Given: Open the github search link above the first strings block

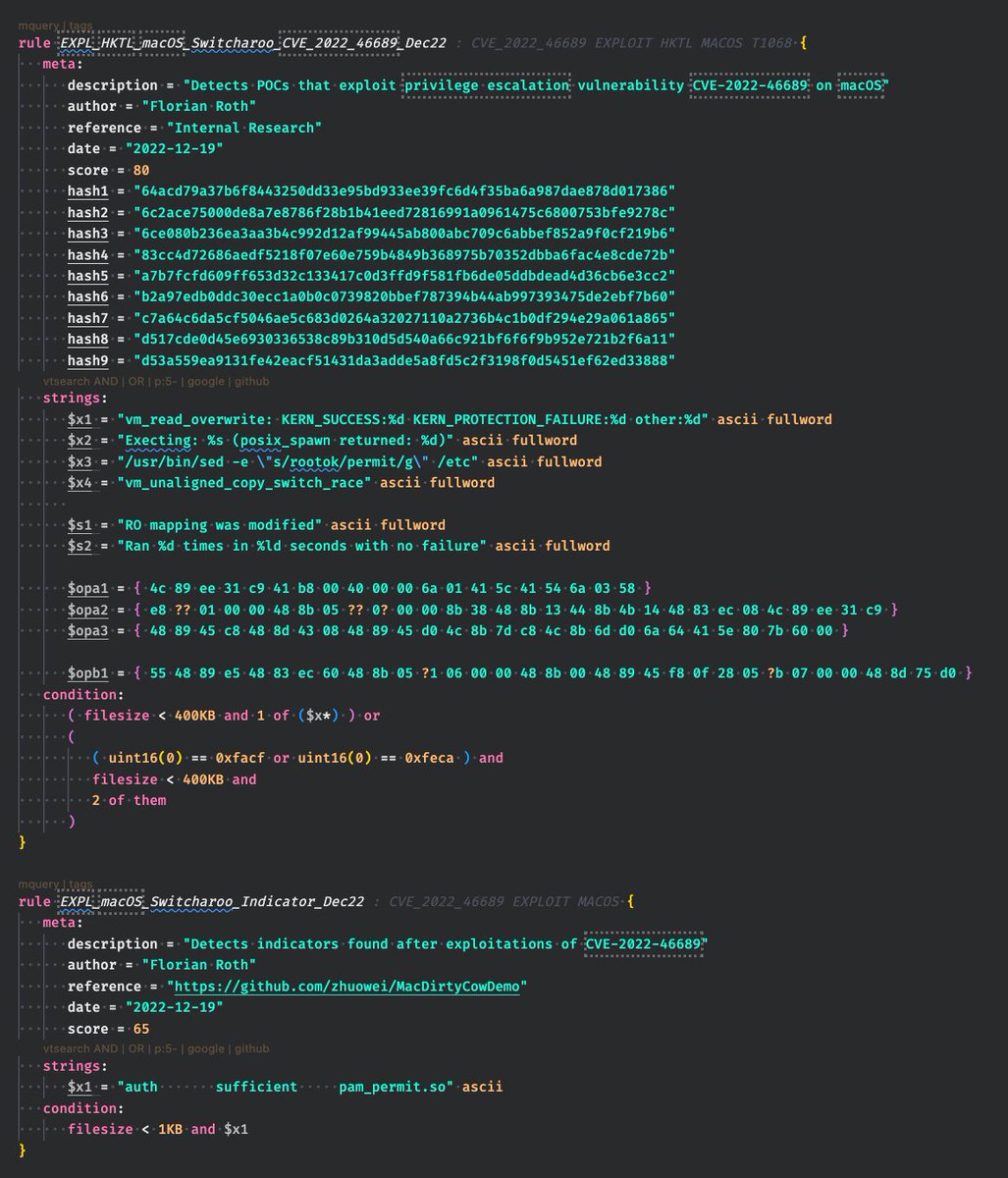Looking at the screenshot, I should click(x=252, y=381).
